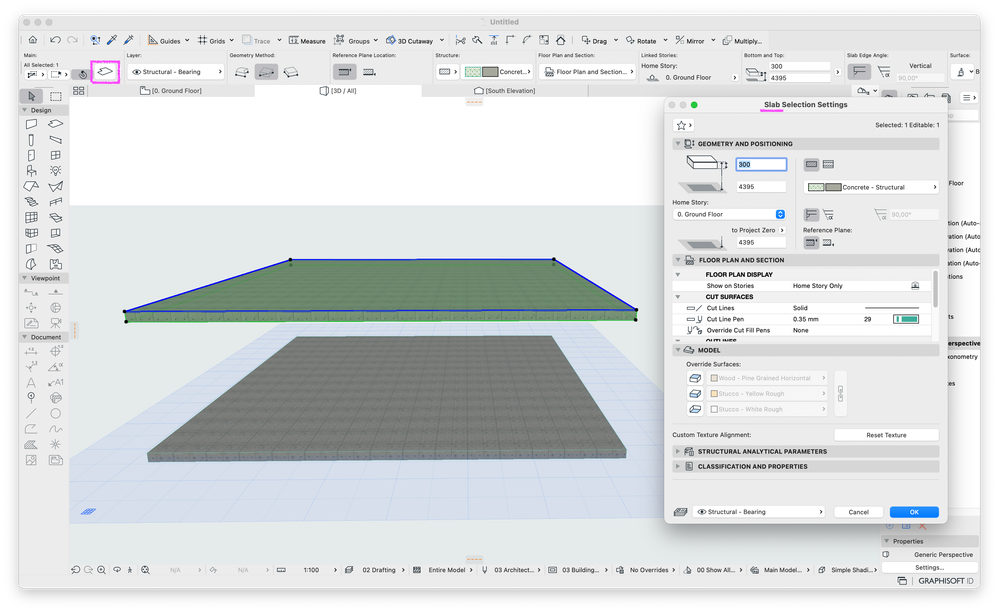The image size is (999, 612).
Task: Toggle the override surfaces chain link
Action: 840,393
